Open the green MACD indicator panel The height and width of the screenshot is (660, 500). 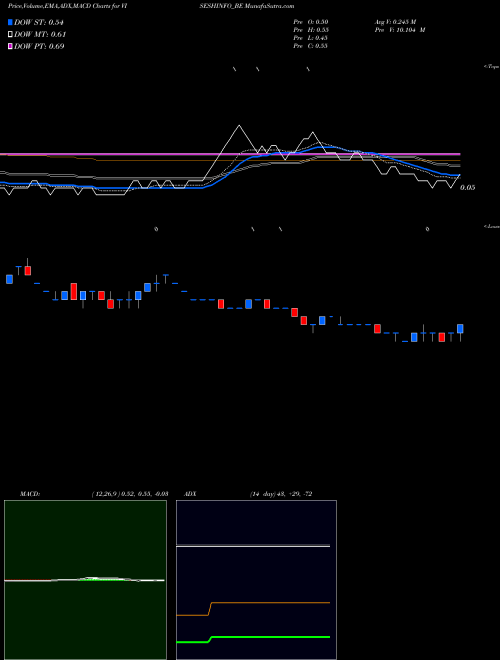pos(85,580)
